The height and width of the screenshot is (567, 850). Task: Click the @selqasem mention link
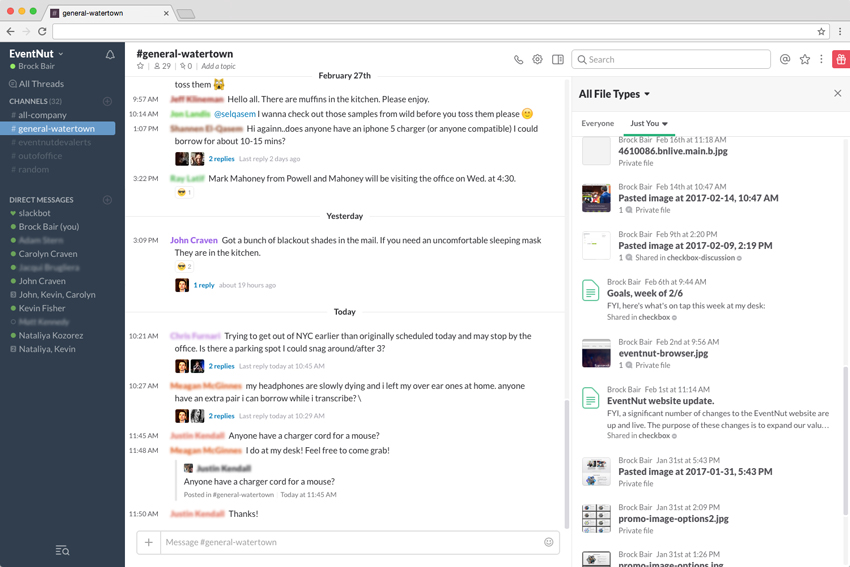coord(234,114)
